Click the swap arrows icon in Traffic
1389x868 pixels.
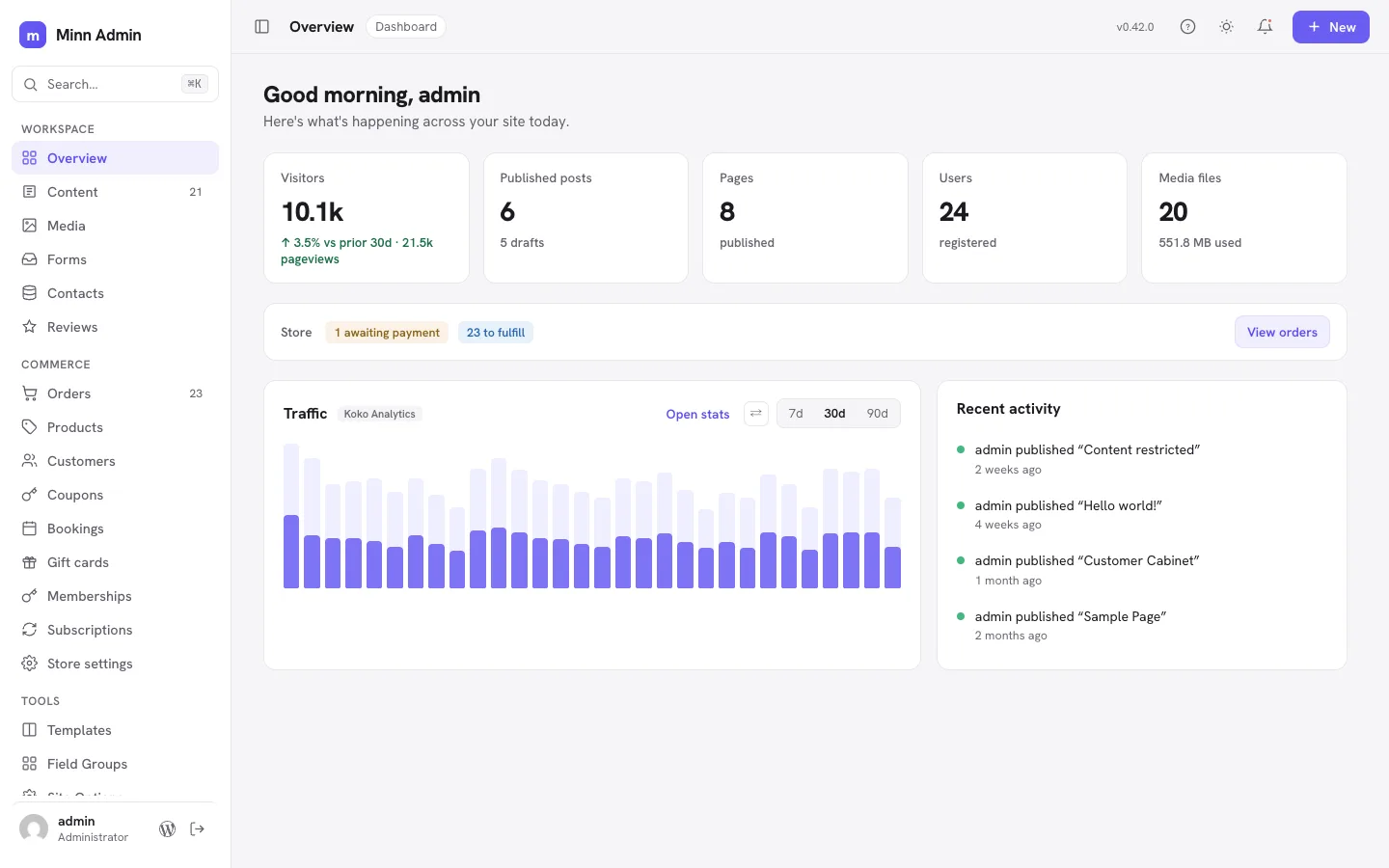[756, 414]
